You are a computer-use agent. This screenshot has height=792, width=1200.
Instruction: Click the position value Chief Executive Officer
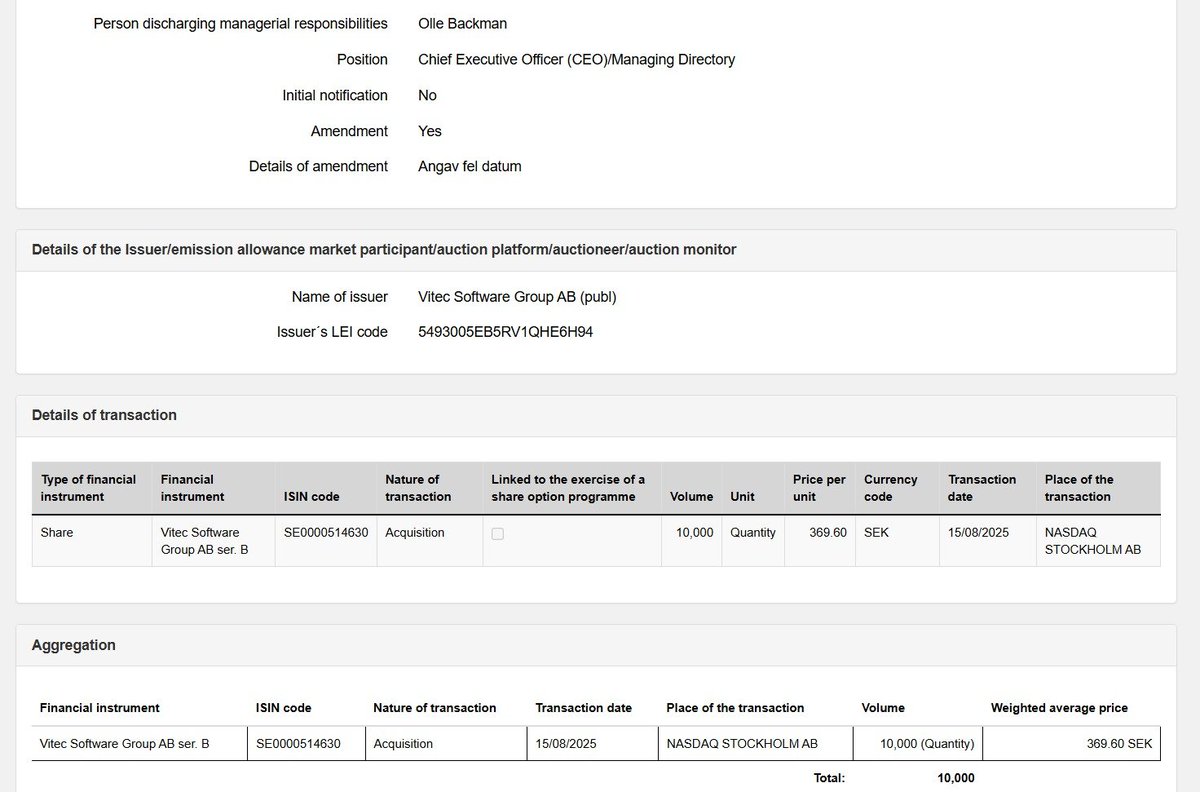(576, 59)
